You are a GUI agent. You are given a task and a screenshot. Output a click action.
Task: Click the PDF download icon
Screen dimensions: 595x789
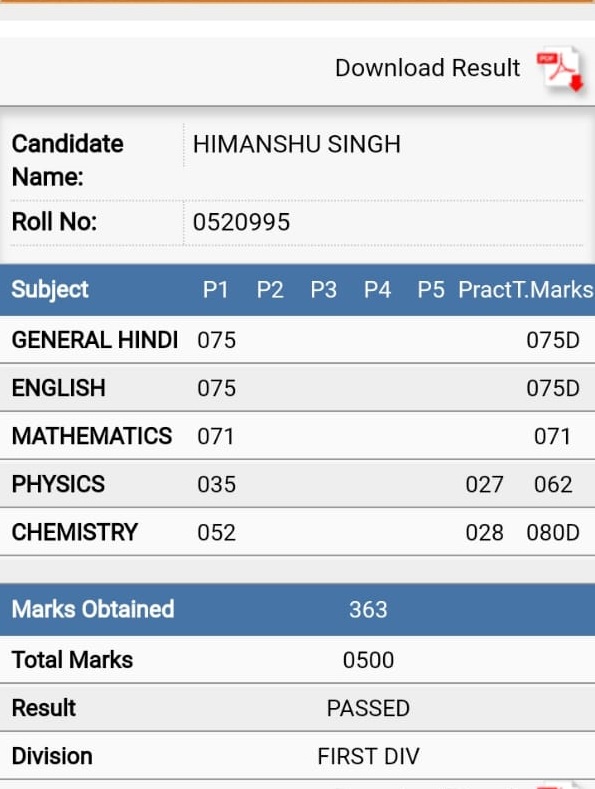coord(560,69)
